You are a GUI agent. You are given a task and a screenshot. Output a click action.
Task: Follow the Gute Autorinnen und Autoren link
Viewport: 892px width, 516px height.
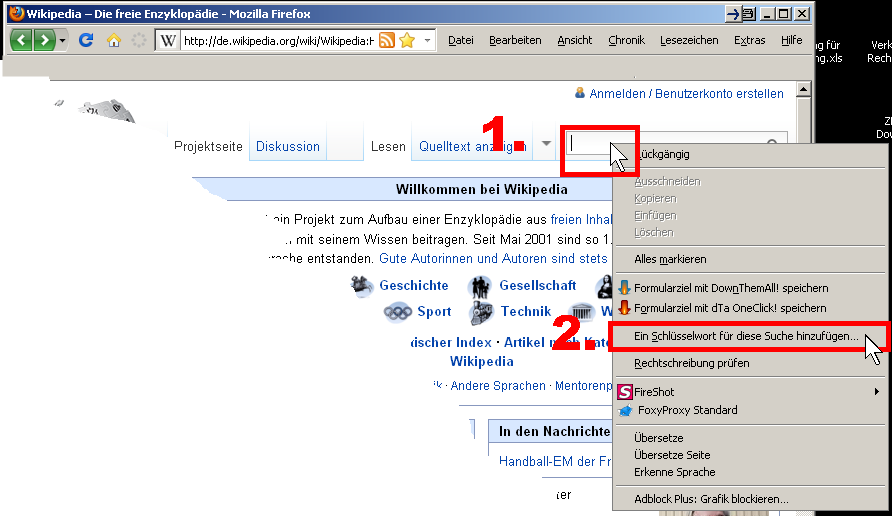pyautogui.click(x=493, y=259)
